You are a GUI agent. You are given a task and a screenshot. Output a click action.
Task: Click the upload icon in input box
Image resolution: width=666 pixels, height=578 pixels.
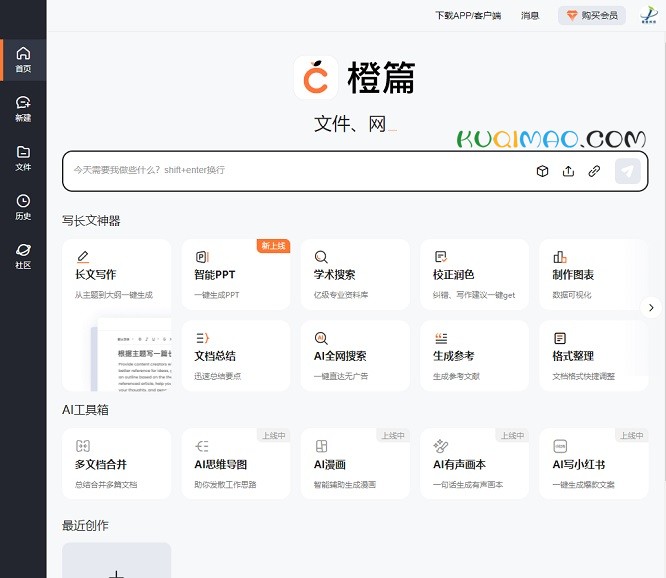[568, 171]
